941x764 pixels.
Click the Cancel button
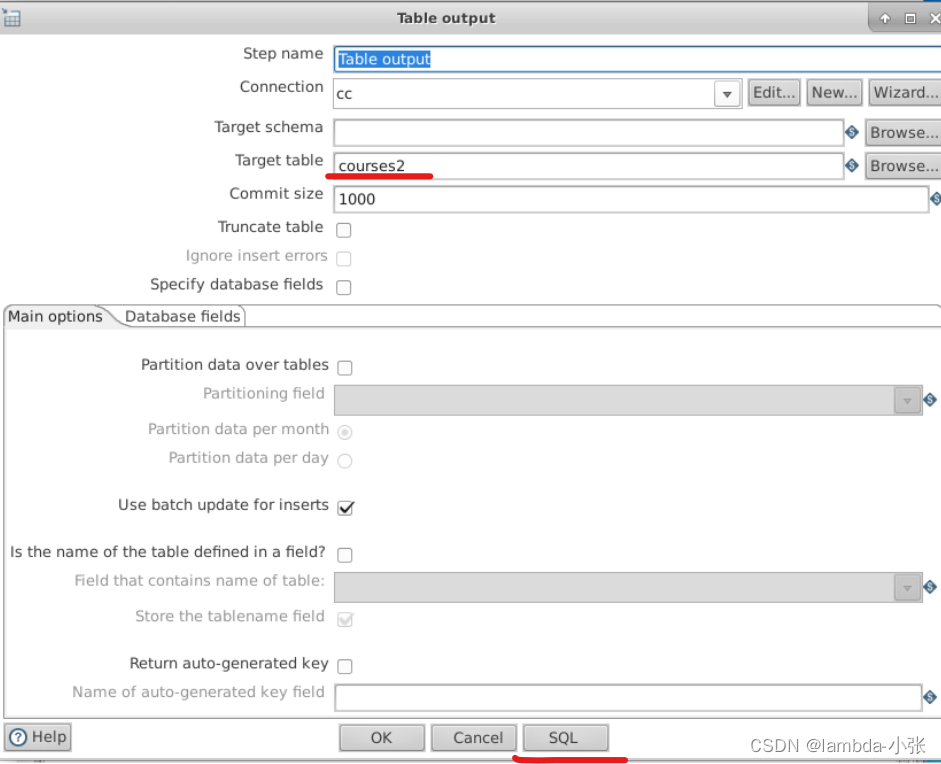coord(474,738)
